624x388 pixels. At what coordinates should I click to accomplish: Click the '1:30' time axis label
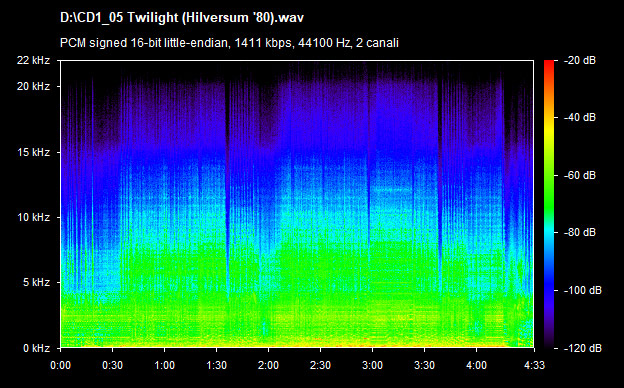tap(216, 365)
